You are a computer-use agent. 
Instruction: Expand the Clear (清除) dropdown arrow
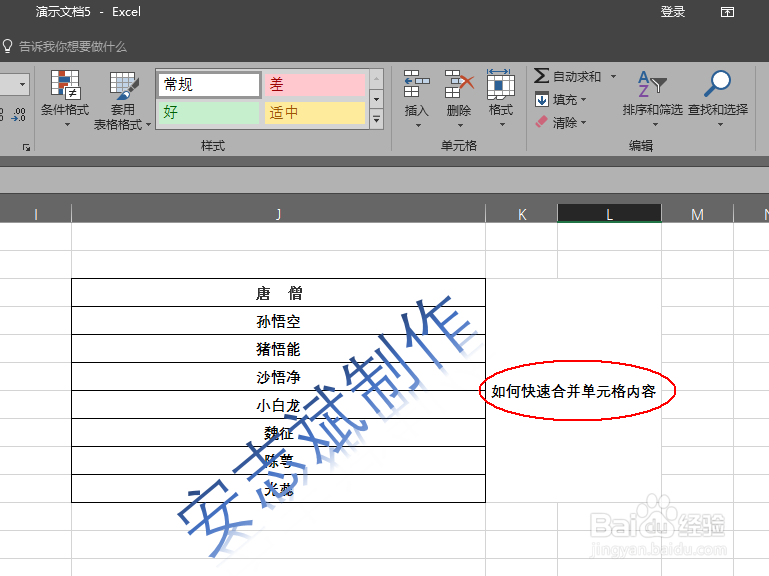click(x=584, y=122)
